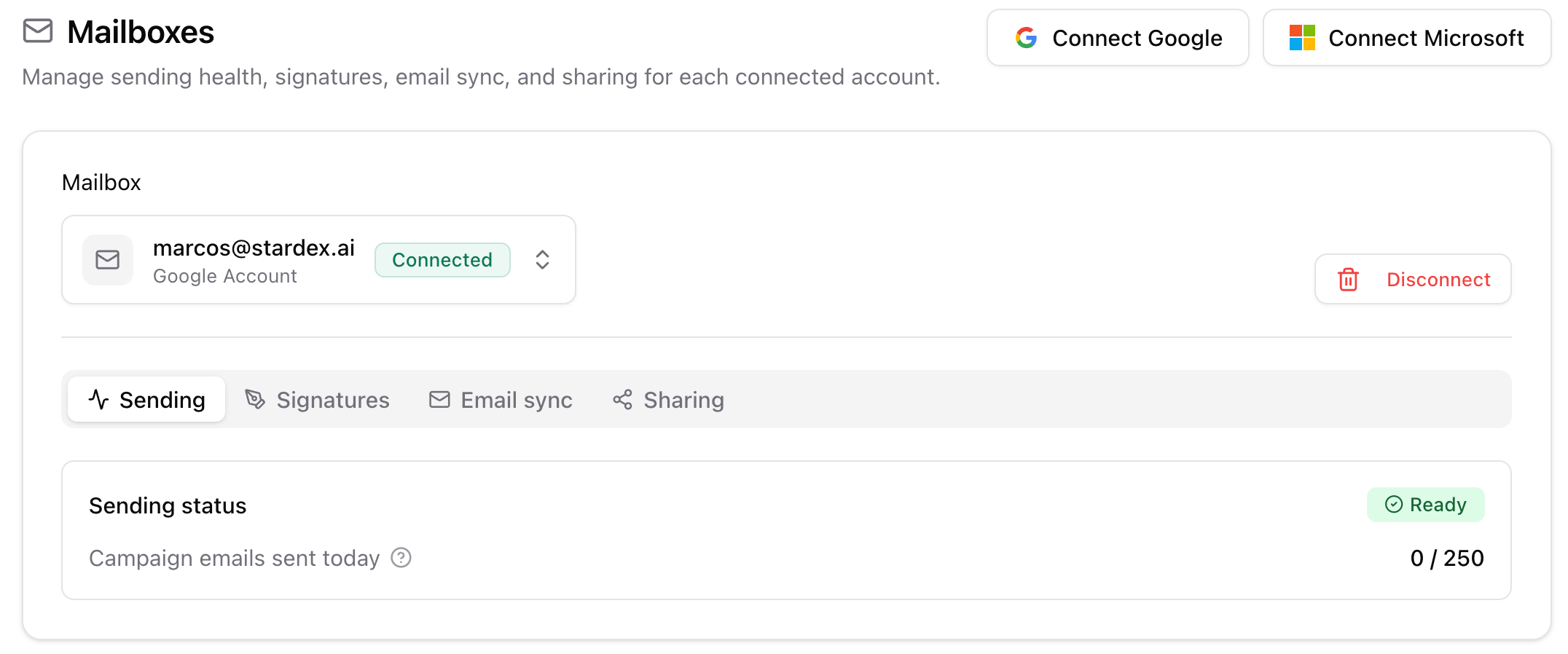
Task: Click the Microsoft logo icon
Action: [x=1302, y=38]
